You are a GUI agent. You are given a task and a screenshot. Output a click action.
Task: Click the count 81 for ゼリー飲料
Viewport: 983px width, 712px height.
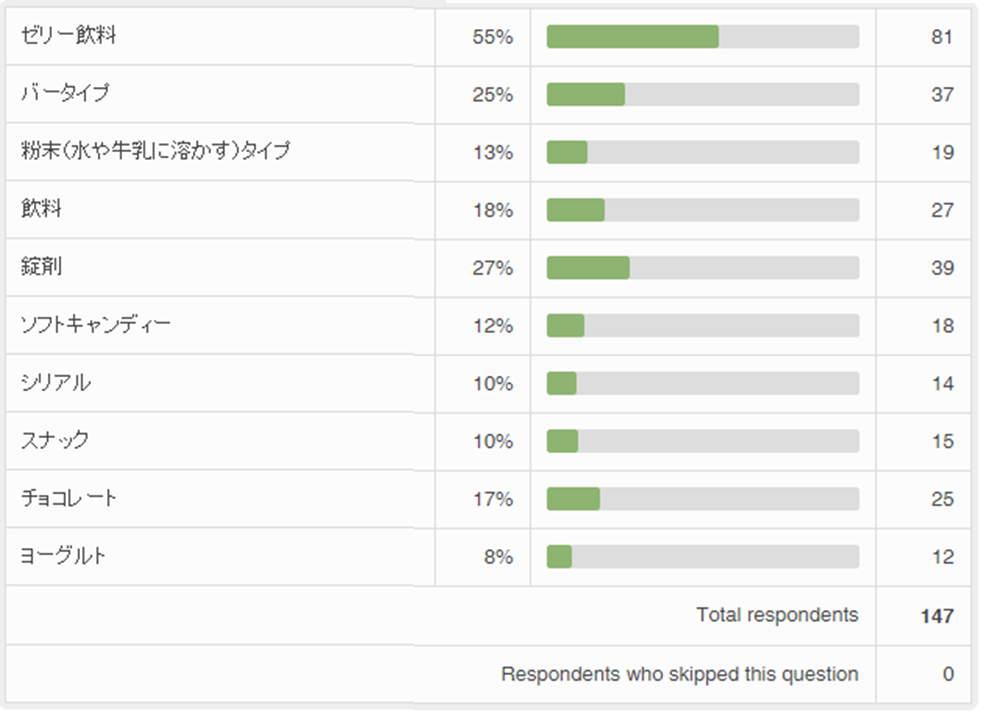(941, 38)
